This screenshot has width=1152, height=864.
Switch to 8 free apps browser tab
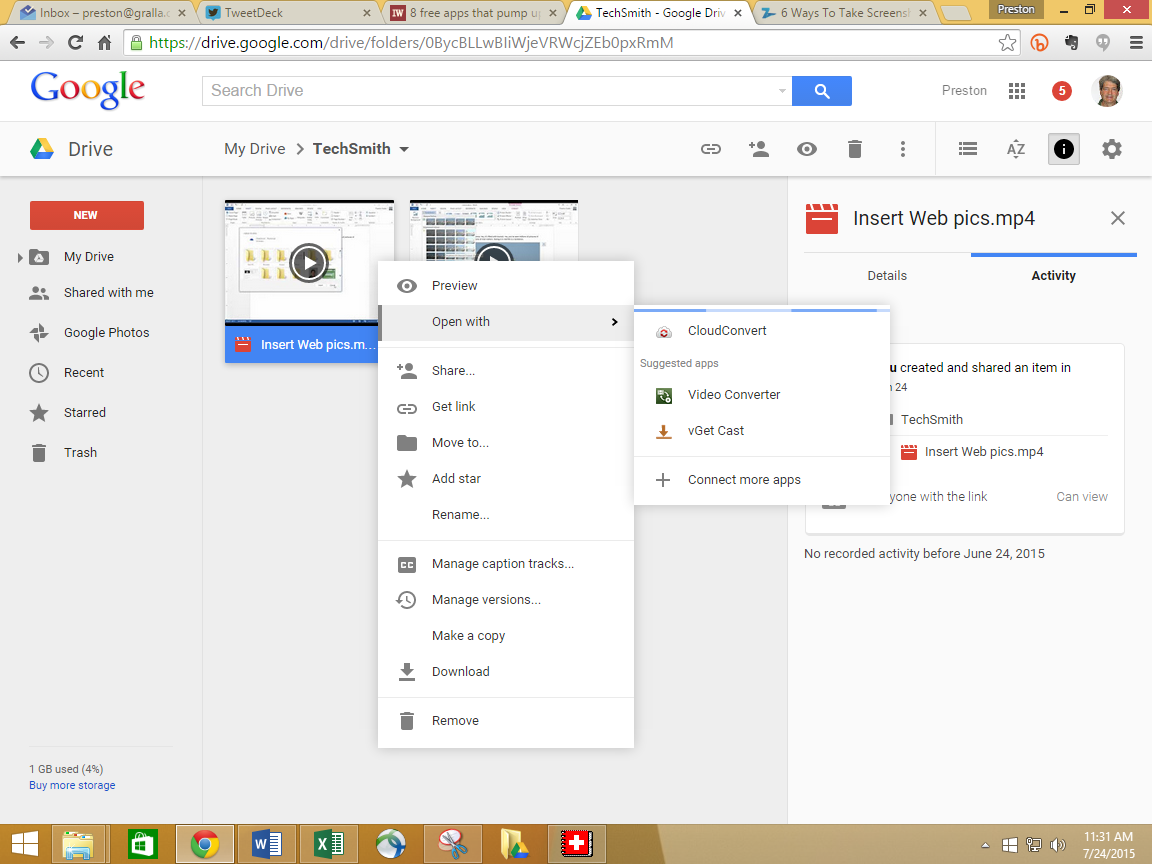tap(474, 13)
